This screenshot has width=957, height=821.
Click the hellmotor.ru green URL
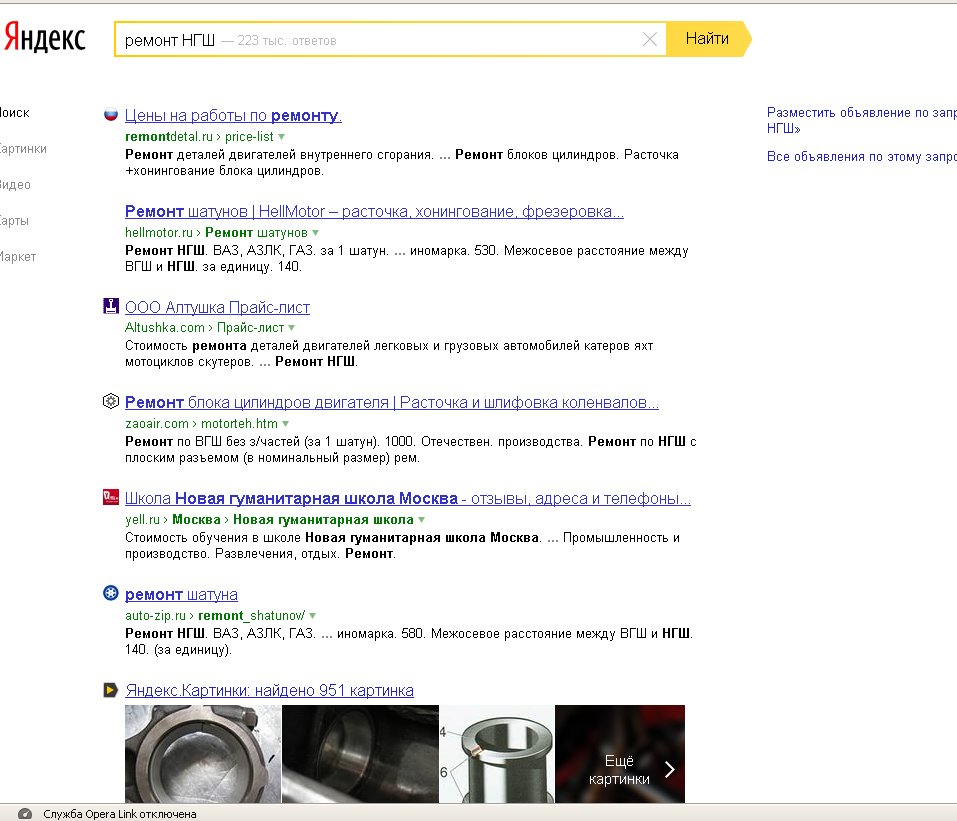159,233
